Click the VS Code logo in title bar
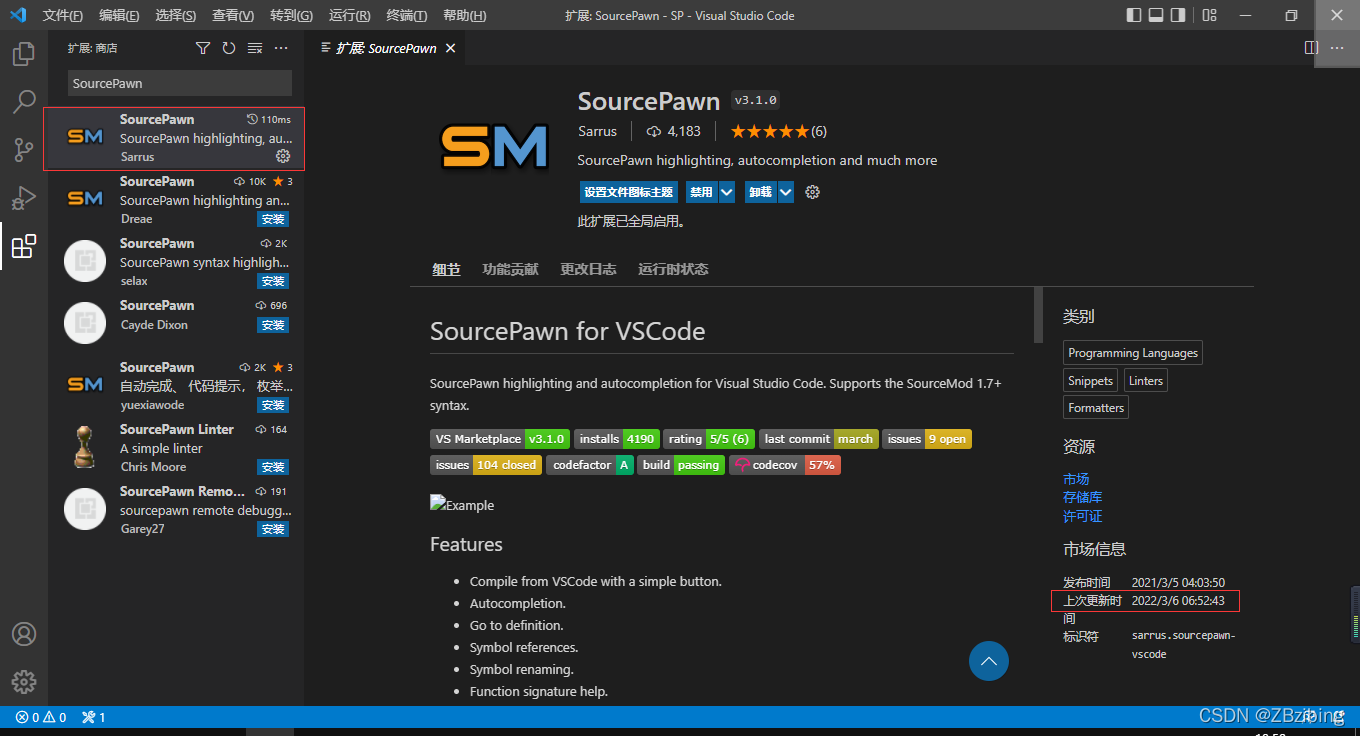Screen dimensions: 1360x736 pos(18,15)
